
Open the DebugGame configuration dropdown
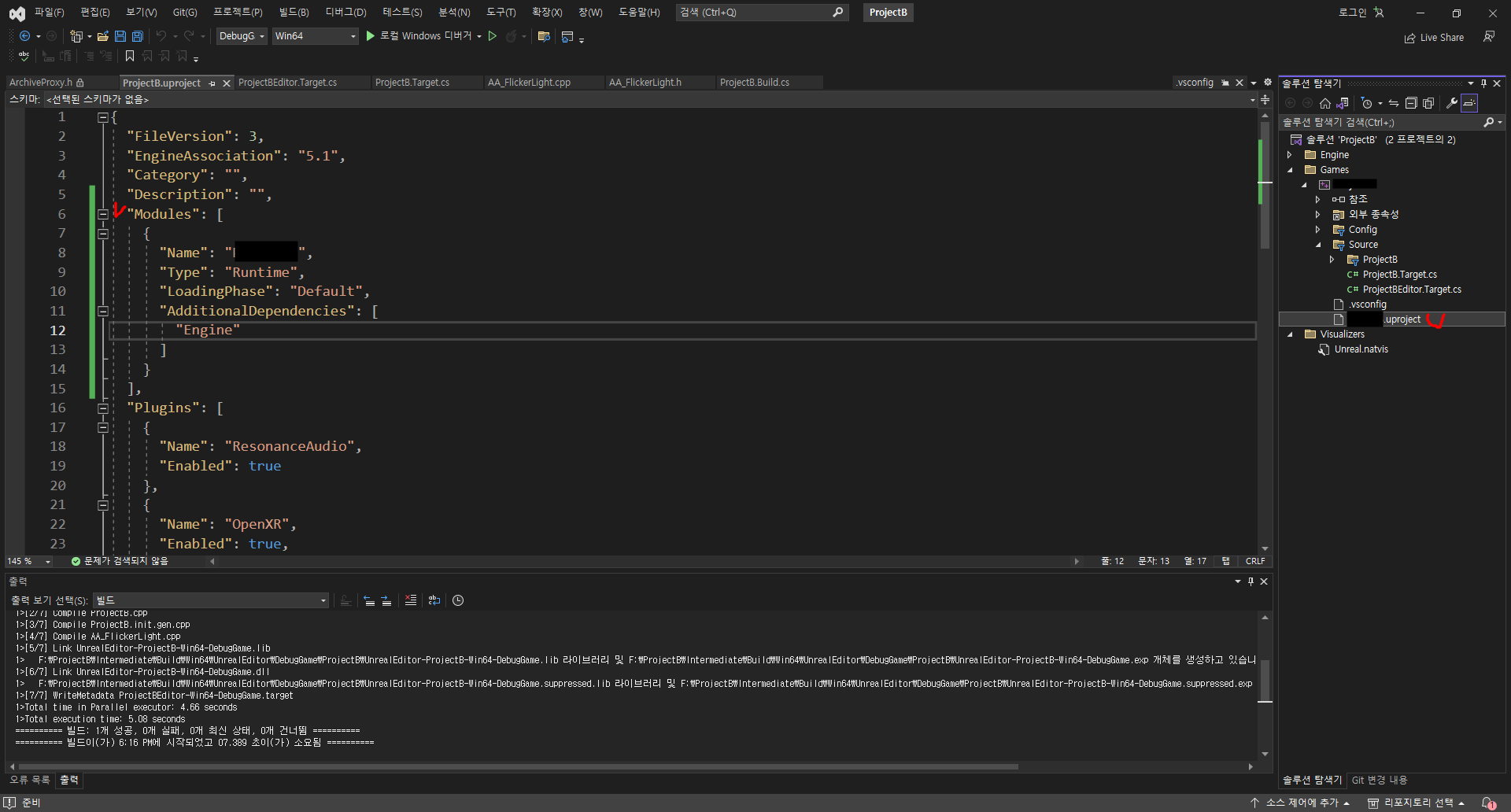[x=242, y=36]
